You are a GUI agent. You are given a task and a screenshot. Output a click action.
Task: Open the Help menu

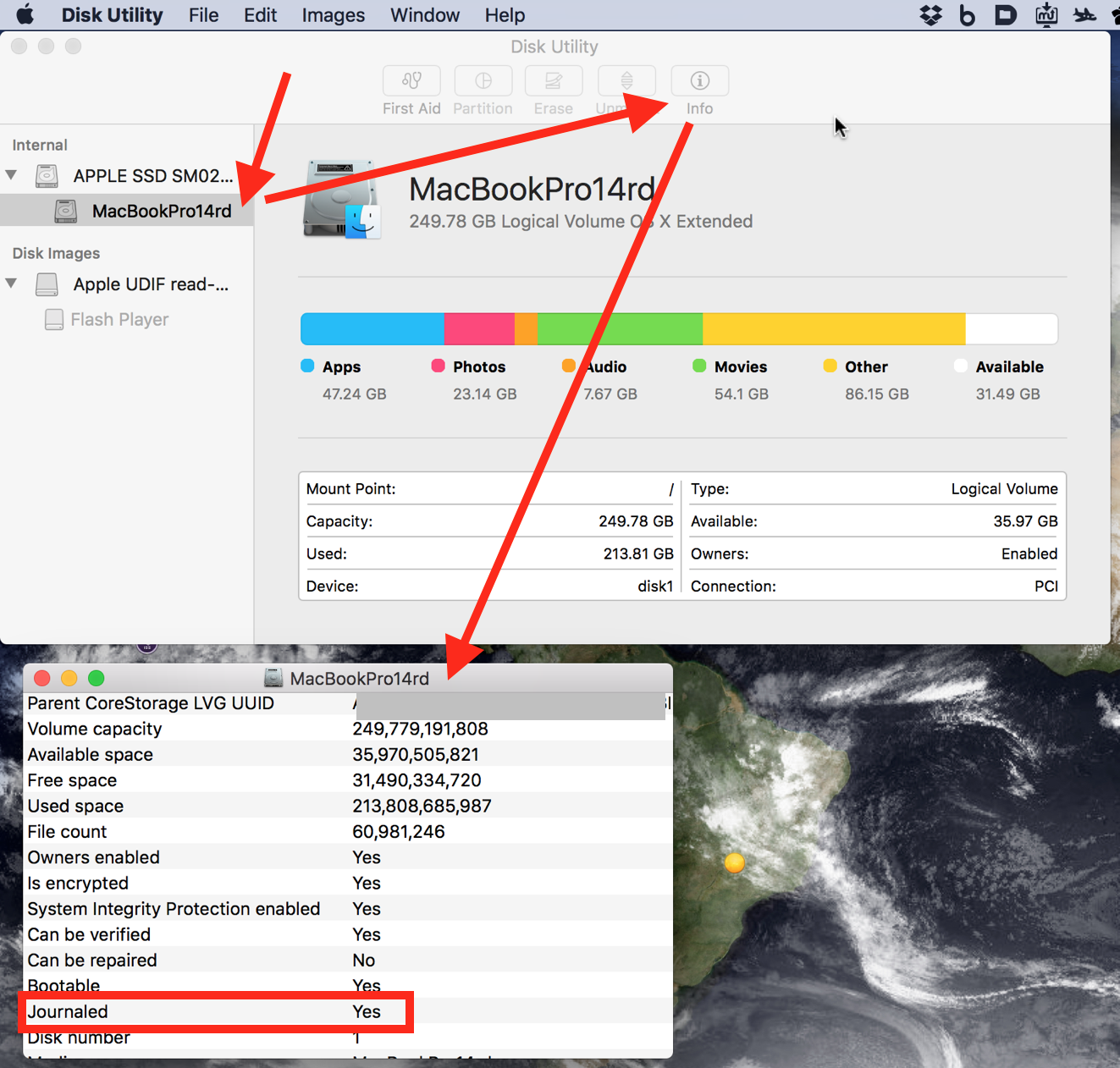pos(505,14)
